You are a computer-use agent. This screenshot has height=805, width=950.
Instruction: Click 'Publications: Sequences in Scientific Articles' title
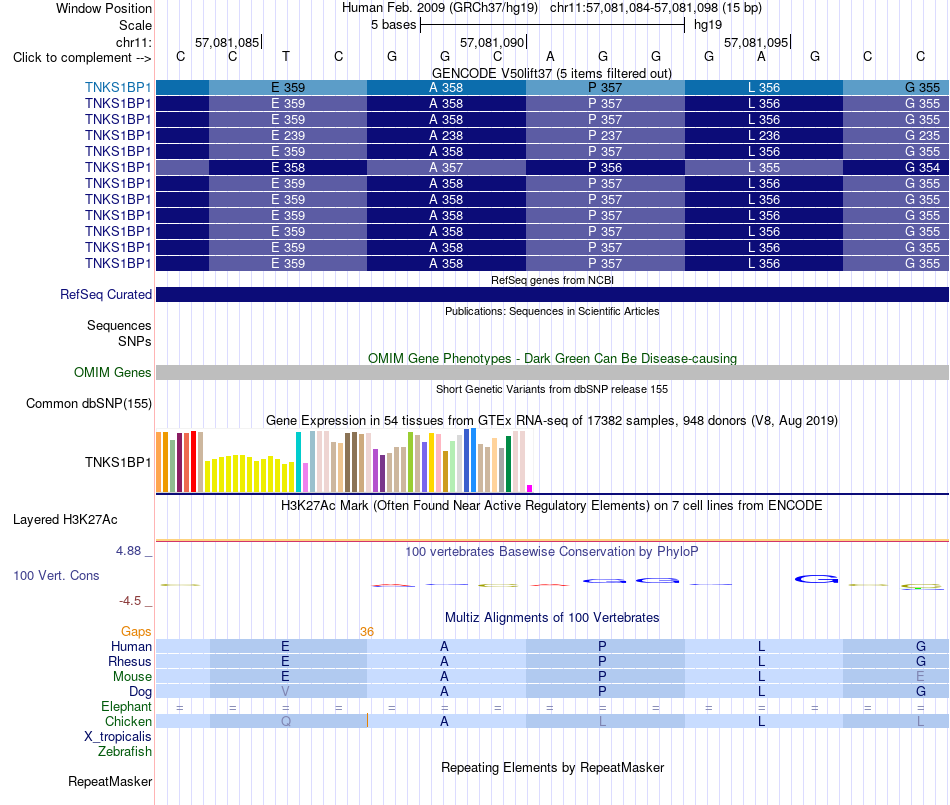[x=552, y=311]
